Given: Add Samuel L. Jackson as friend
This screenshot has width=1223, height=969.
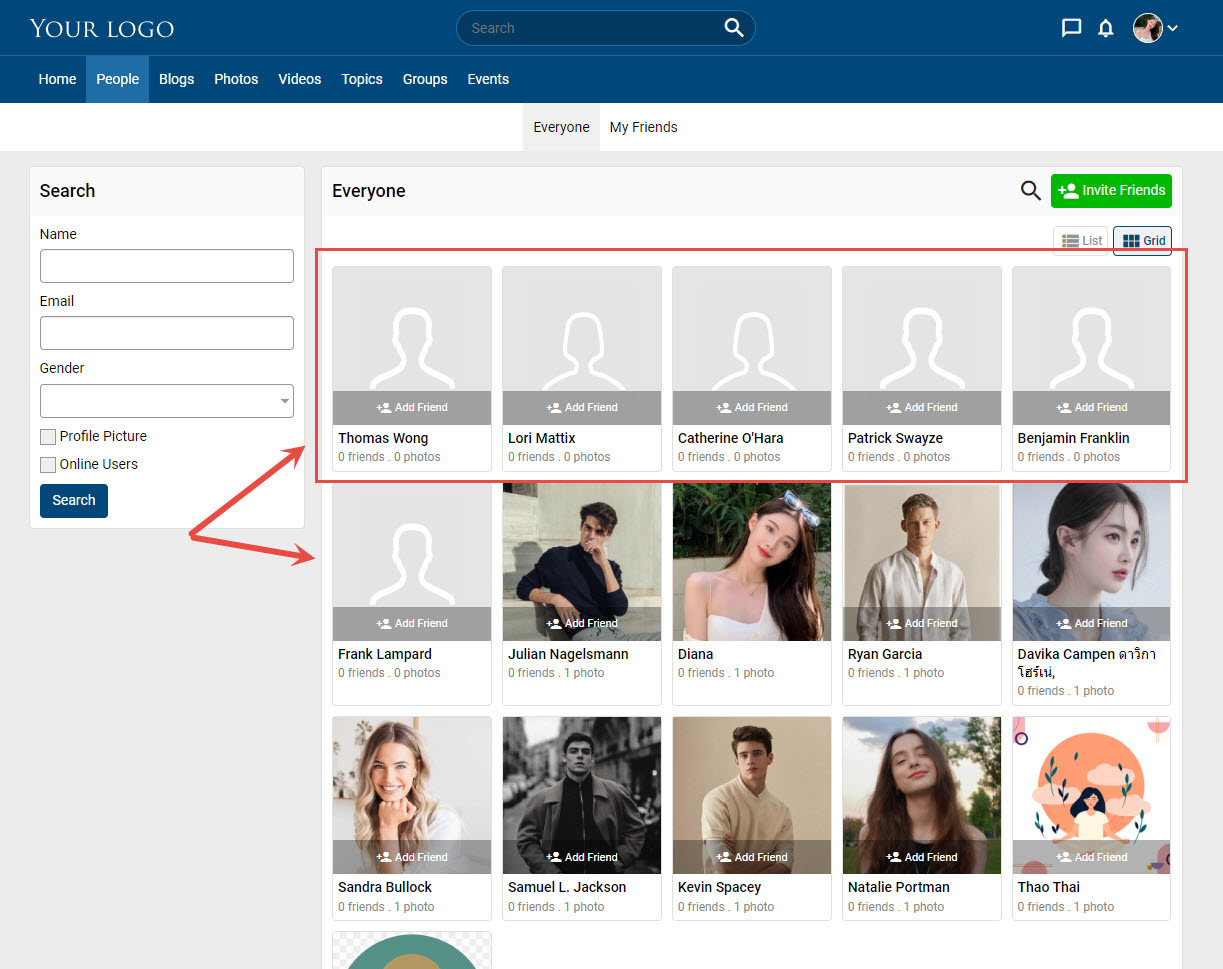Looking at the screenshot, I should [x=582, y=857].
